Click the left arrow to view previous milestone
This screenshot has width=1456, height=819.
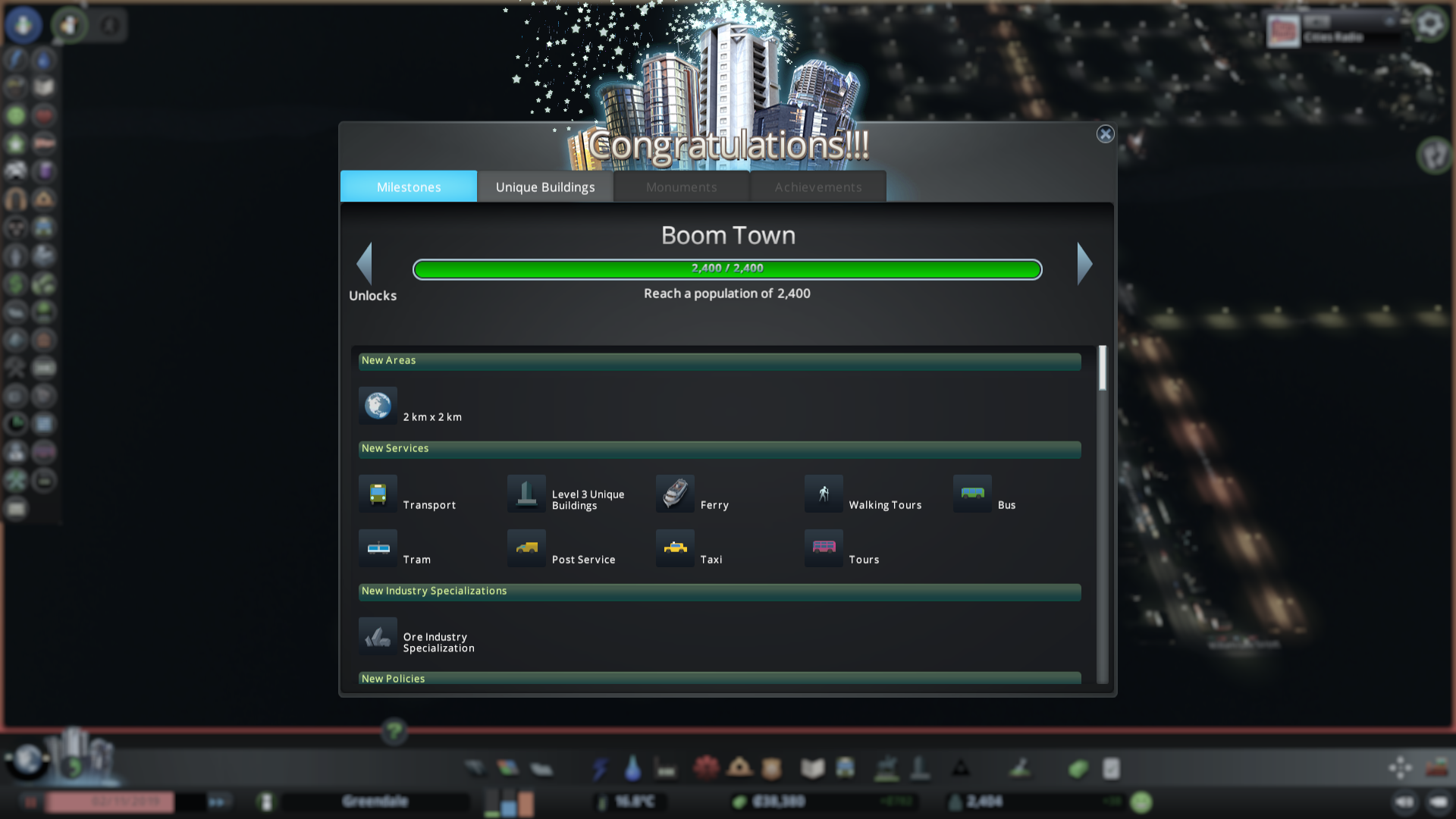[x=366, y=264]
